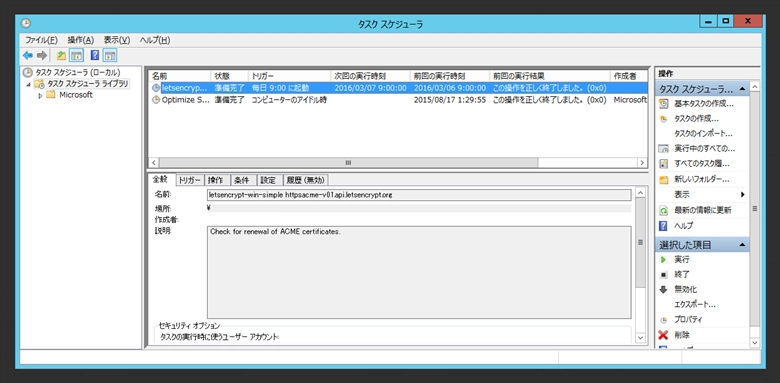This screenshot has width=780, height=383.
Task: Click the コンピューターのアイドル時 trigger cell
Action: pyautogui.click(x=289, y=99)
